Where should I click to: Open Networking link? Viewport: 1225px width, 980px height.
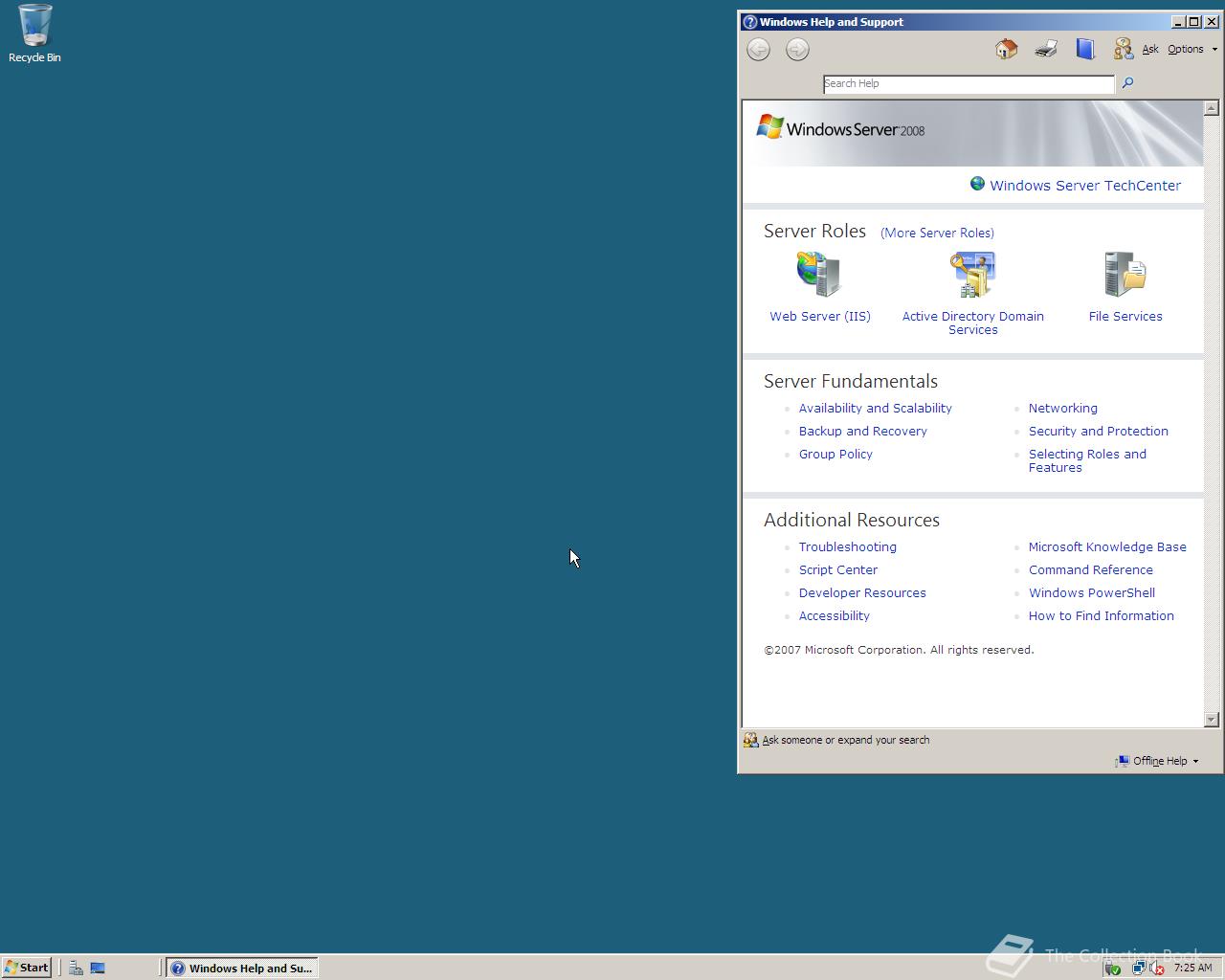pyautogui.click(x=1063, y=408)
